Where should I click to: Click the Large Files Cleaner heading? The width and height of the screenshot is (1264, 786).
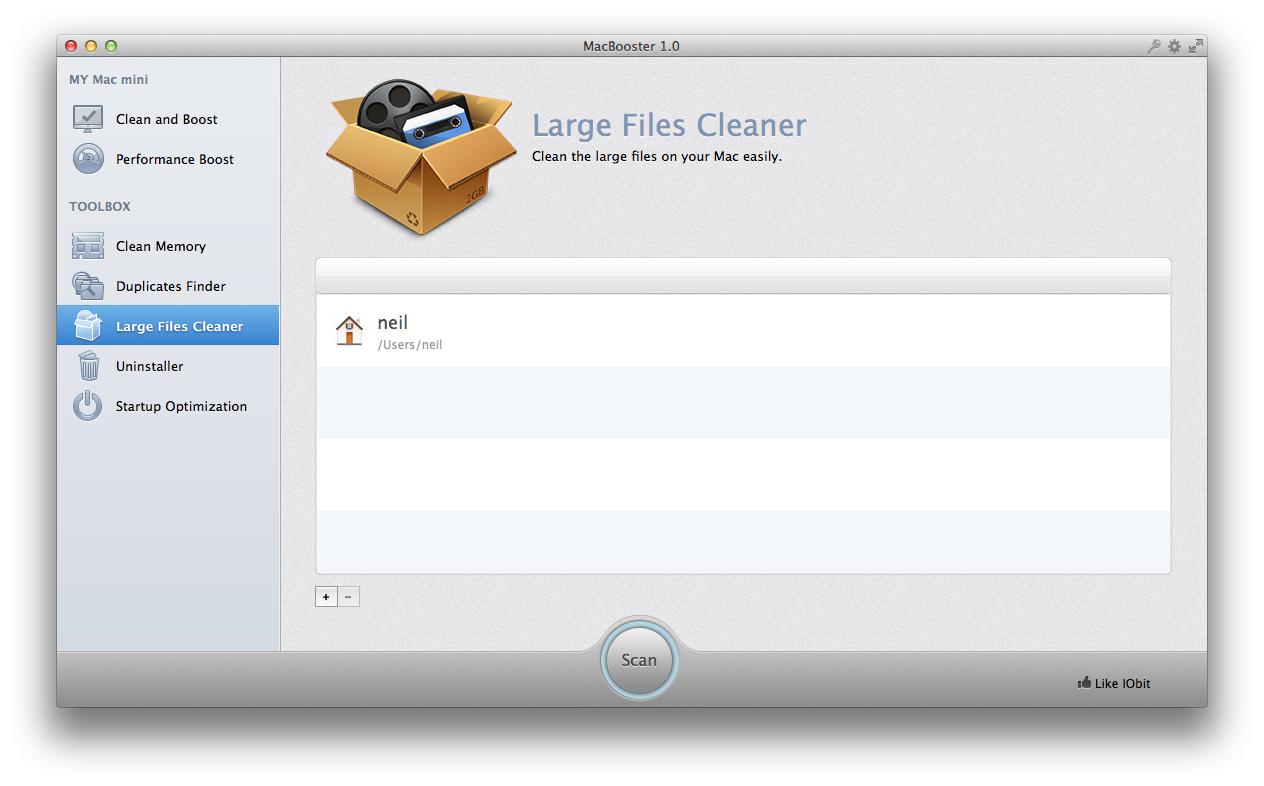669,125
